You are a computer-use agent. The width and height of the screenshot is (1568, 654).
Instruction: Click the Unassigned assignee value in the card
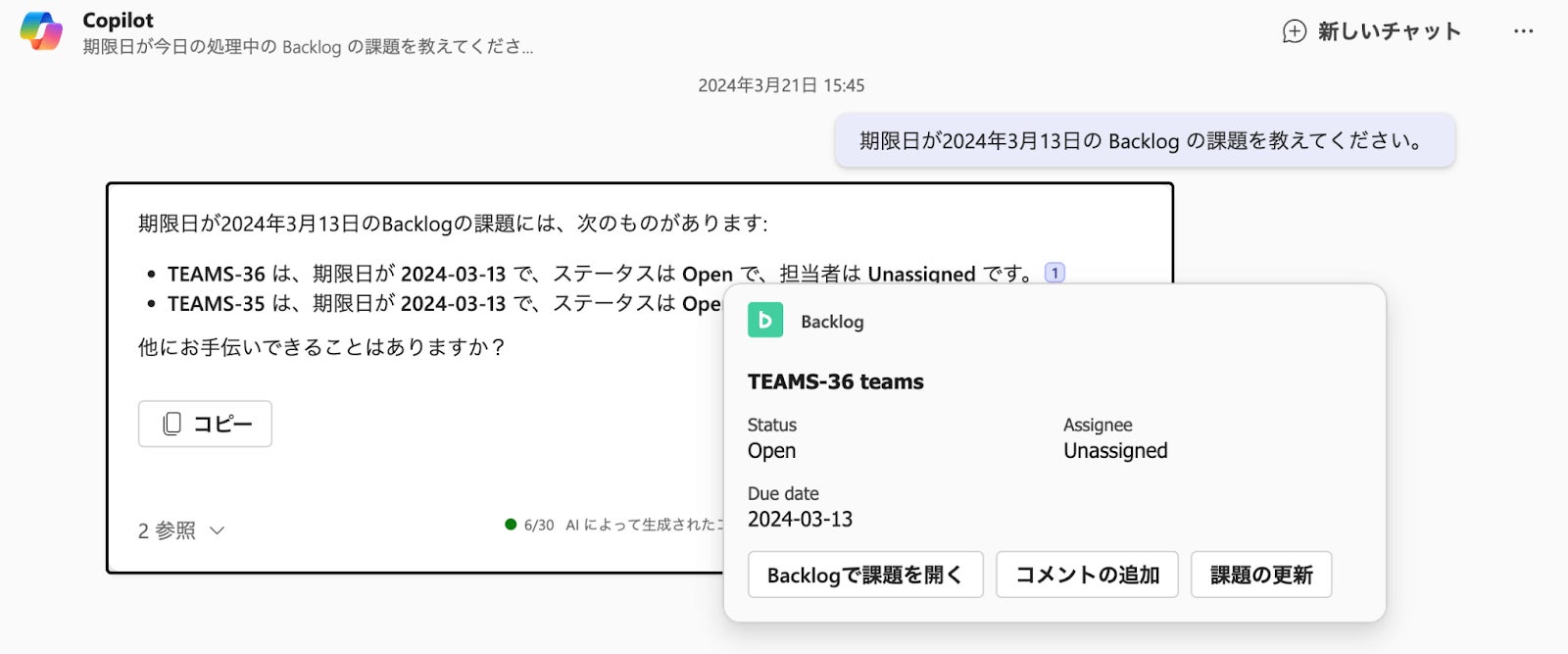[1115, 451]
